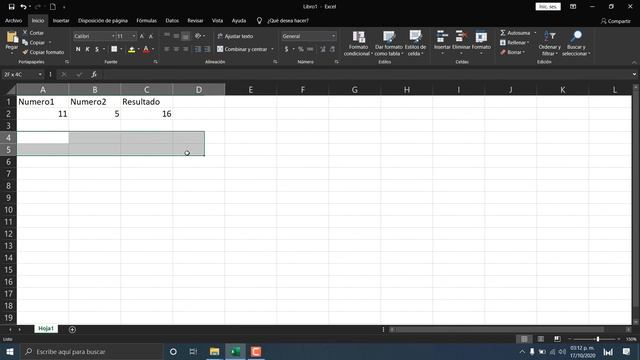640x360 pixels.
Task: Increase font size with larger A
Action: coord(142,36)
